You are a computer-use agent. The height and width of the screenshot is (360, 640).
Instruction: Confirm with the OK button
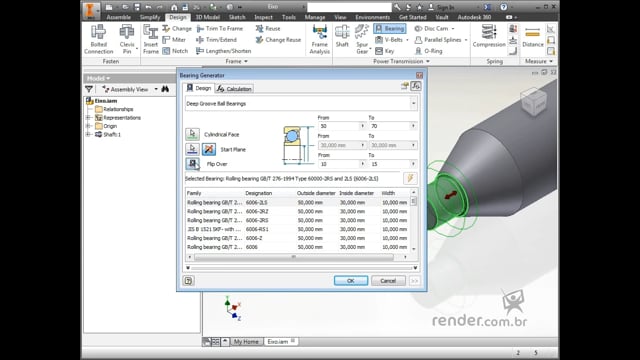(351, 280)
